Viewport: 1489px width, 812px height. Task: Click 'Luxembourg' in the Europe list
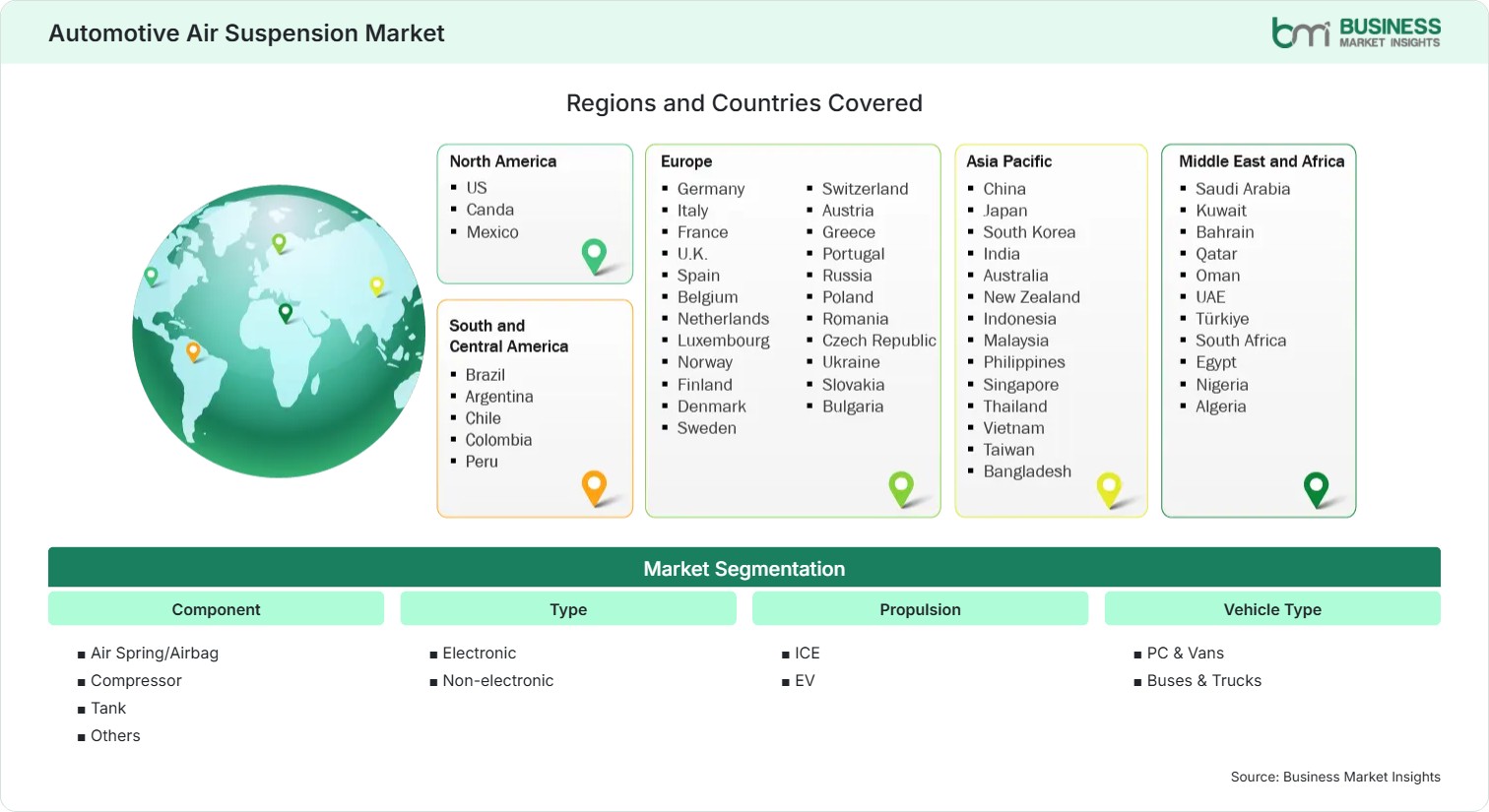click(x=724, y=341)
